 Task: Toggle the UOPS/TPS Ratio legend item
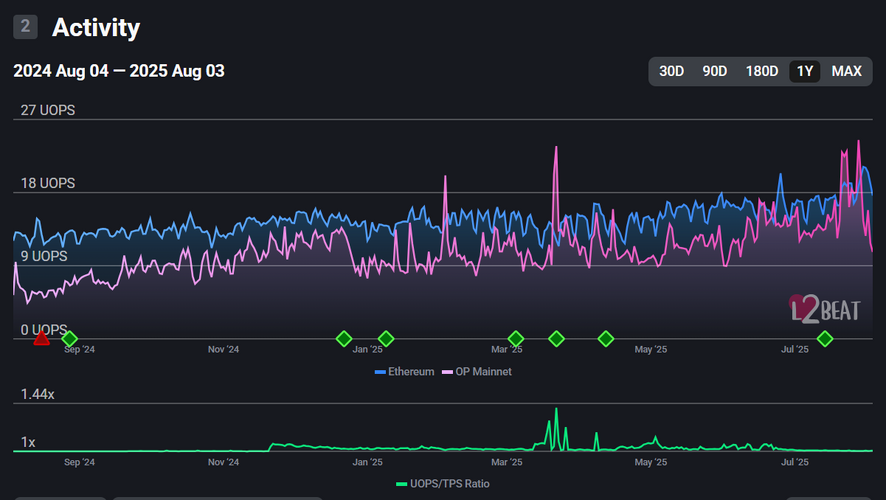coord(443,484)
